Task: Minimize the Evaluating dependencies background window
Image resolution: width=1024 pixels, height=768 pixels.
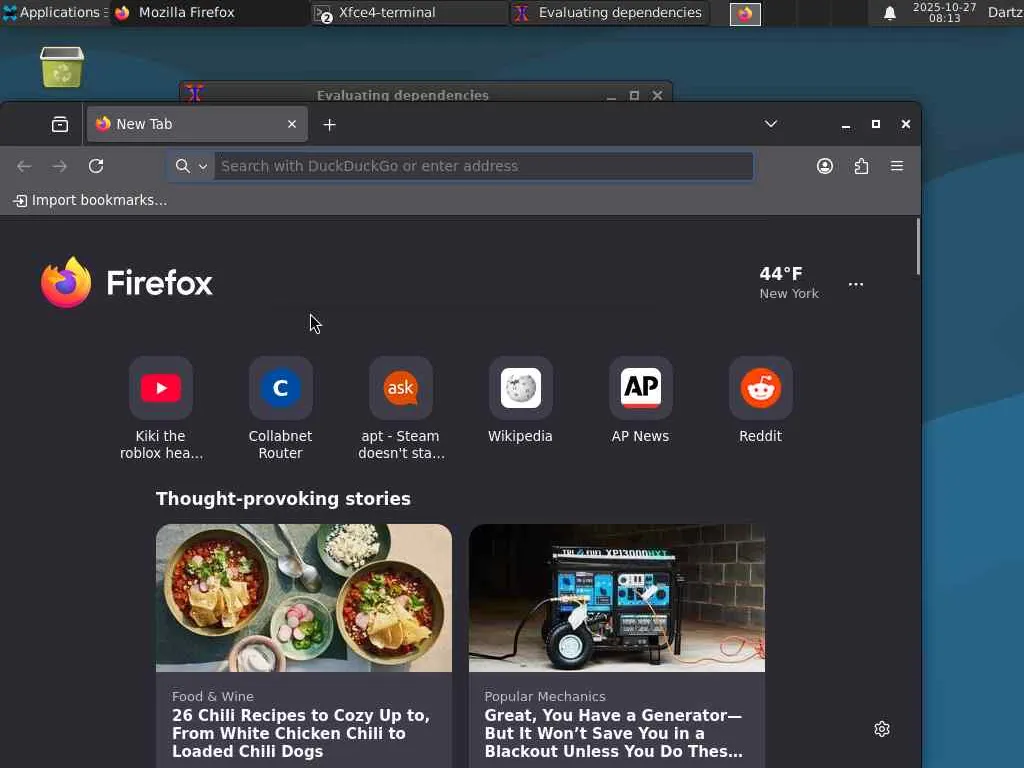Action: coord(611,95)
